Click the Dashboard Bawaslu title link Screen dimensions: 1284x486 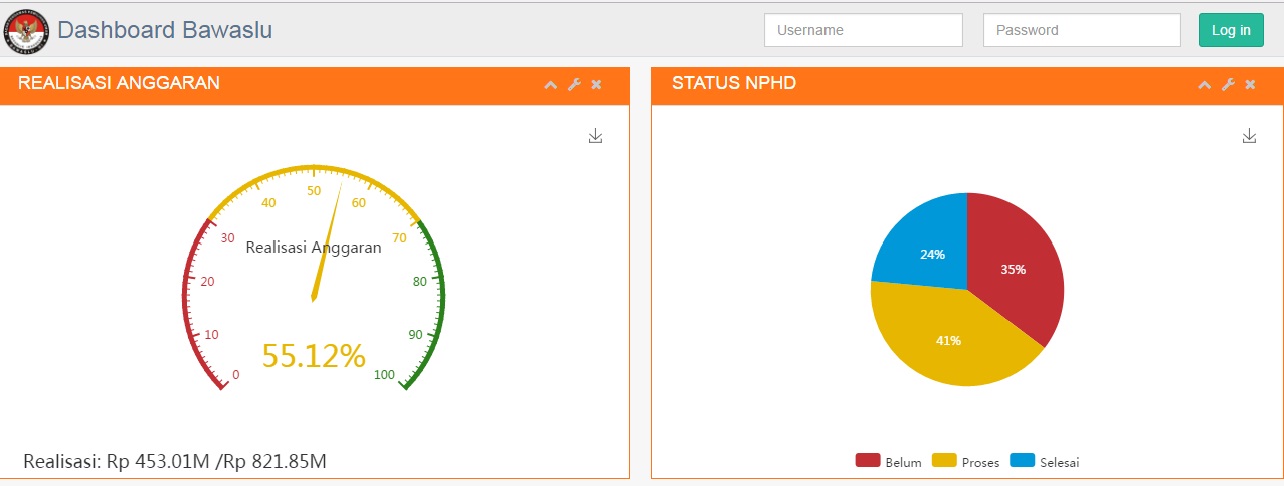click(164, 30)
